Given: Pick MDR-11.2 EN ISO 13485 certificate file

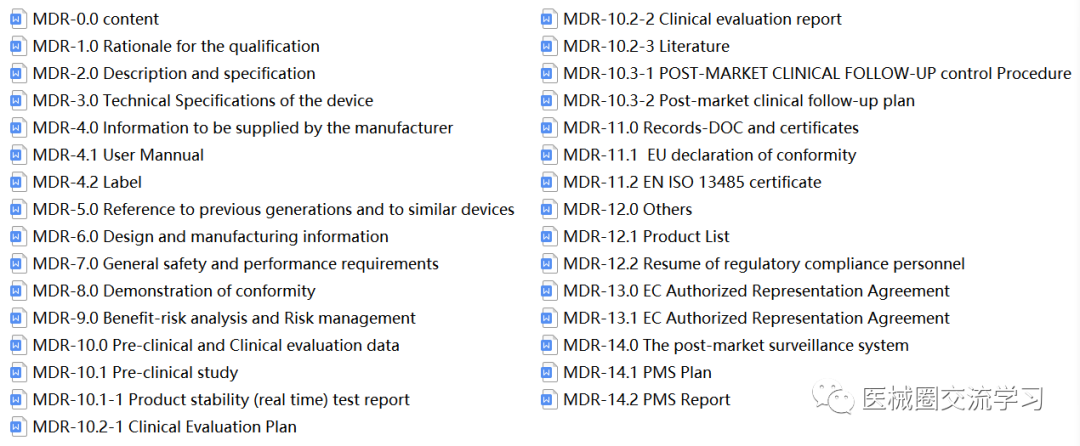Looking at the screenshot, I should click(681, 182).
